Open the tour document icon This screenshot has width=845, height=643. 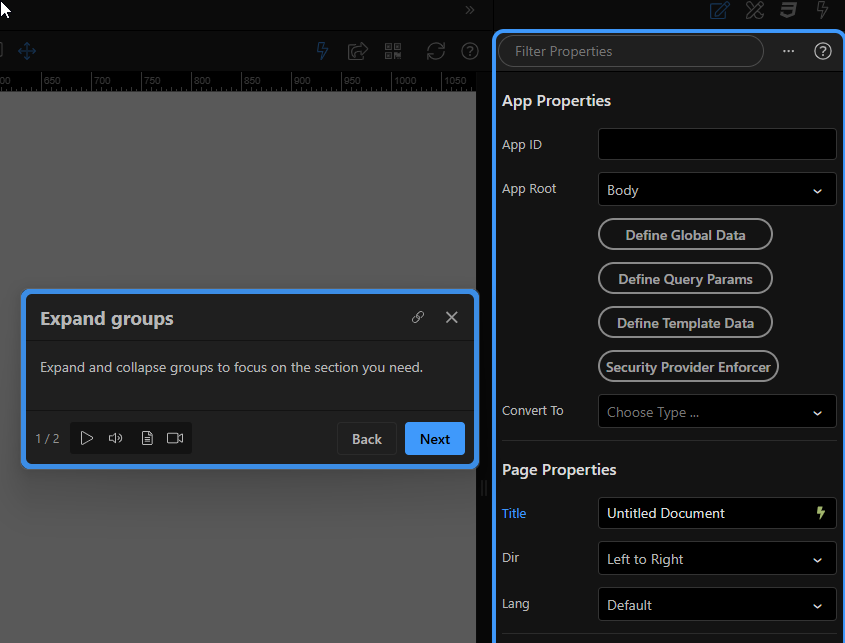[147, 438]
